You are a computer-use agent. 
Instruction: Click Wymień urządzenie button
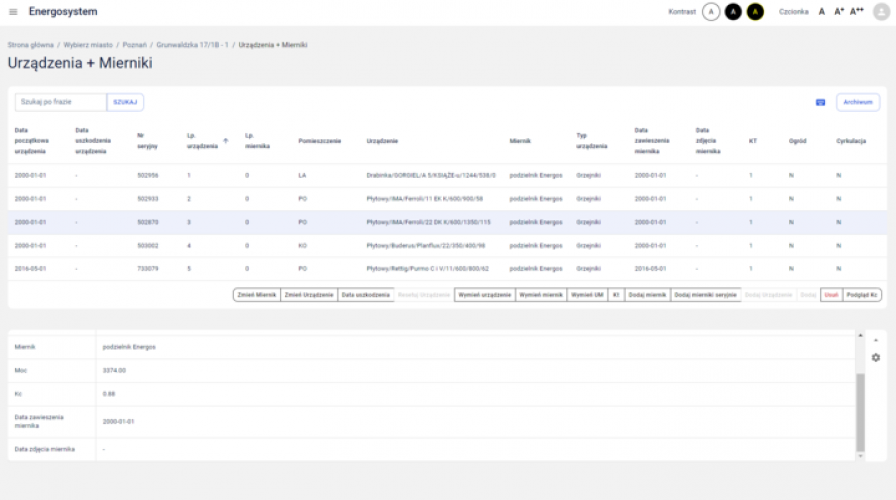[x=485, y=295]
